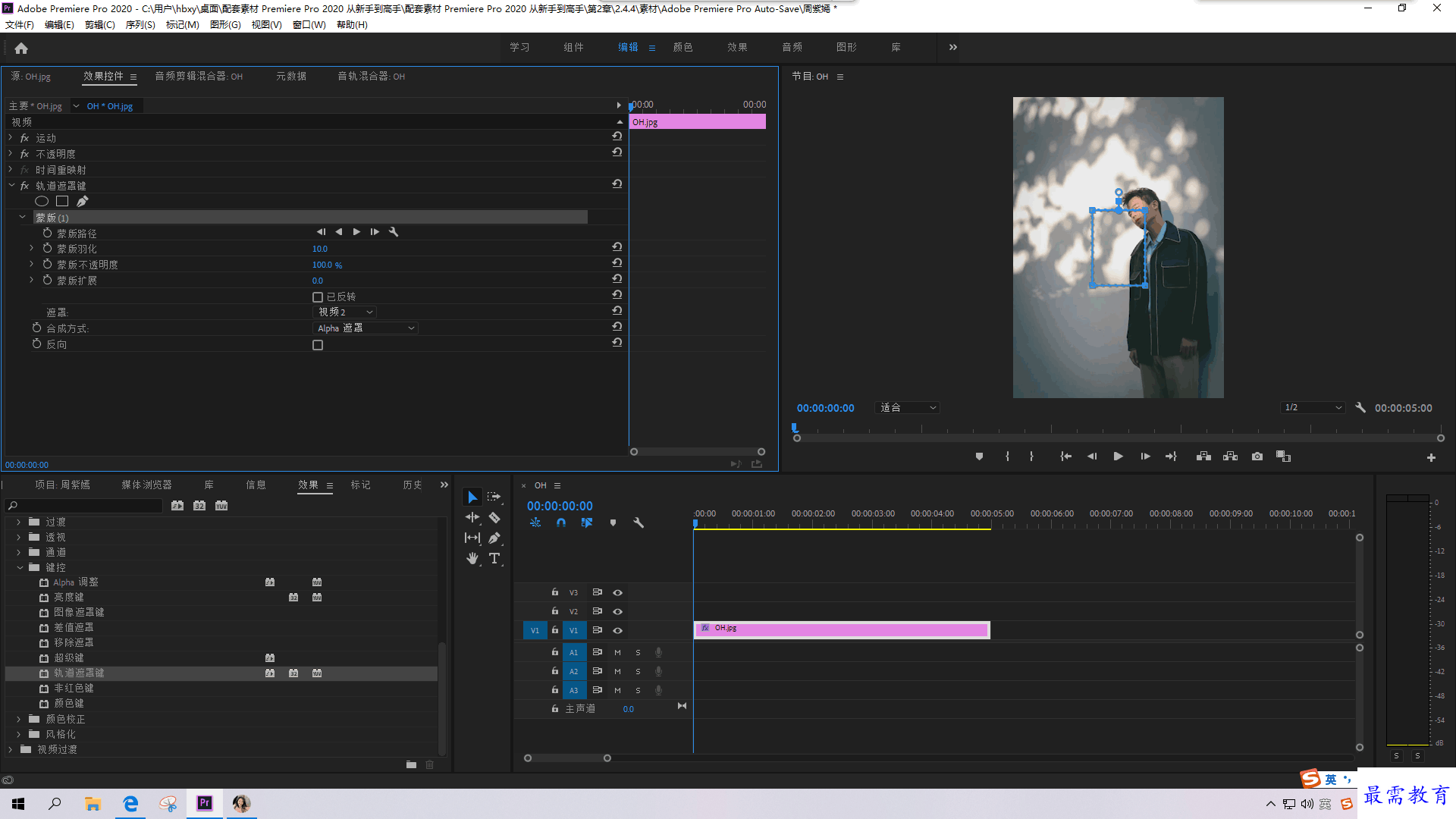Open the 遮罩 matte layer dropdown
This screenshot has width=1456, height=819.
[x=345, y=312]
